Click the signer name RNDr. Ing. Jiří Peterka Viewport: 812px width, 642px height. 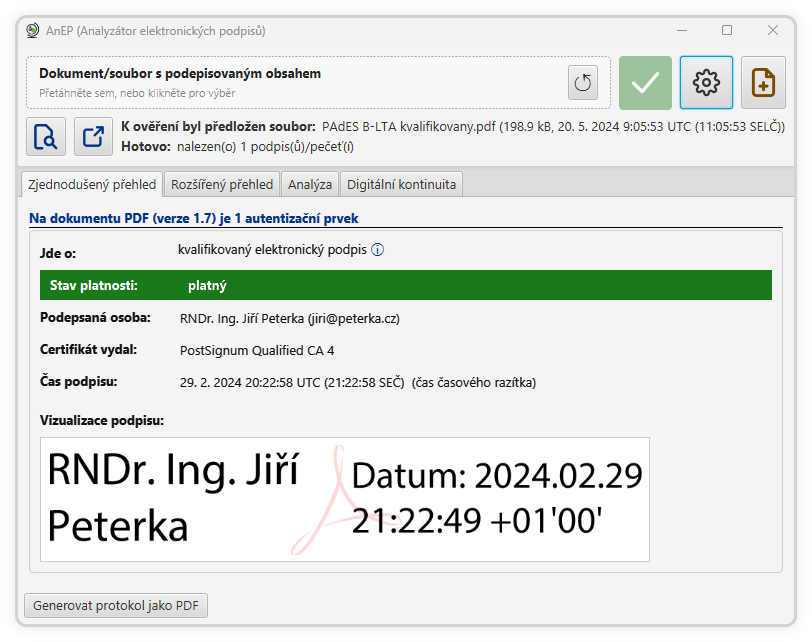click(x=242, y=318)
